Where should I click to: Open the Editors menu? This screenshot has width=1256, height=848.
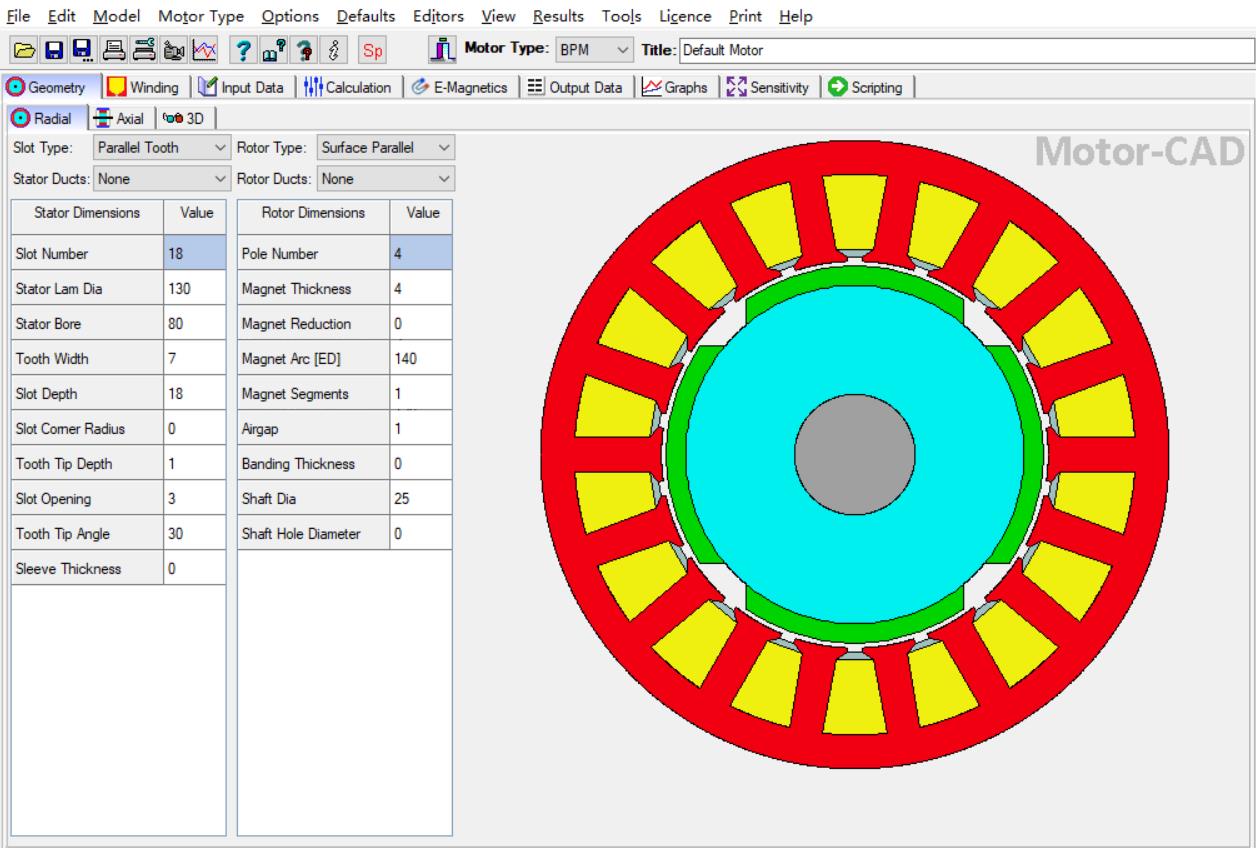[x=438, y=16]
